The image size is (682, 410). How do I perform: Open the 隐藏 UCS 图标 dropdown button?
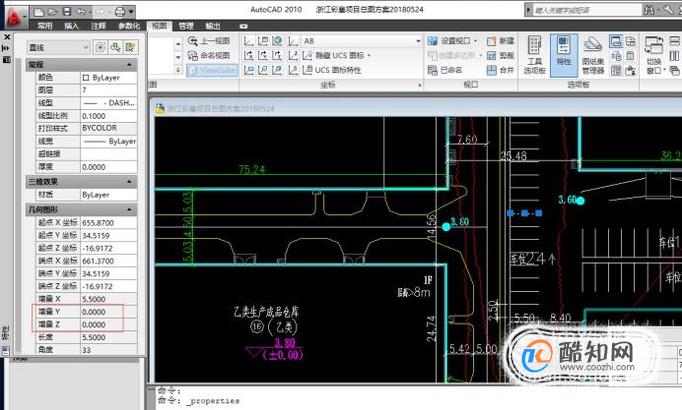coord(337,55)
